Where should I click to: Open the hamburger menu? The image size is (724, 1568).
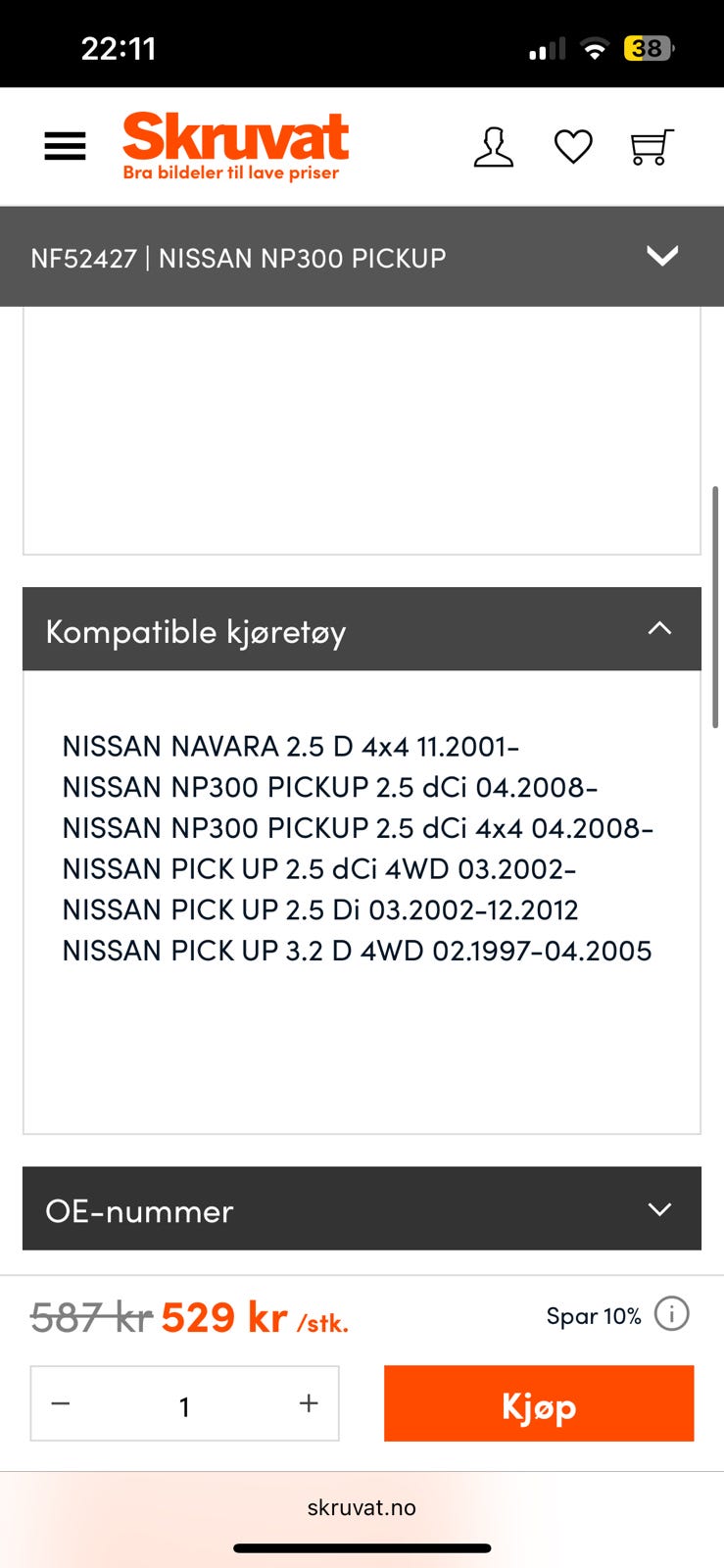[x=65, y=146]
